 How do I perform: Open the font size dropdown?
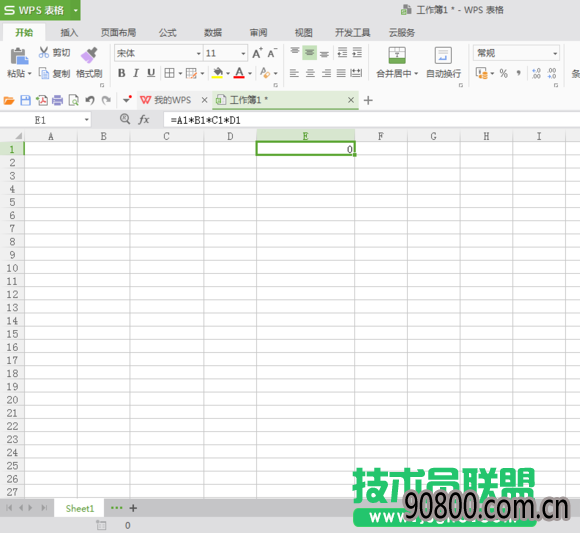point(243,54)
